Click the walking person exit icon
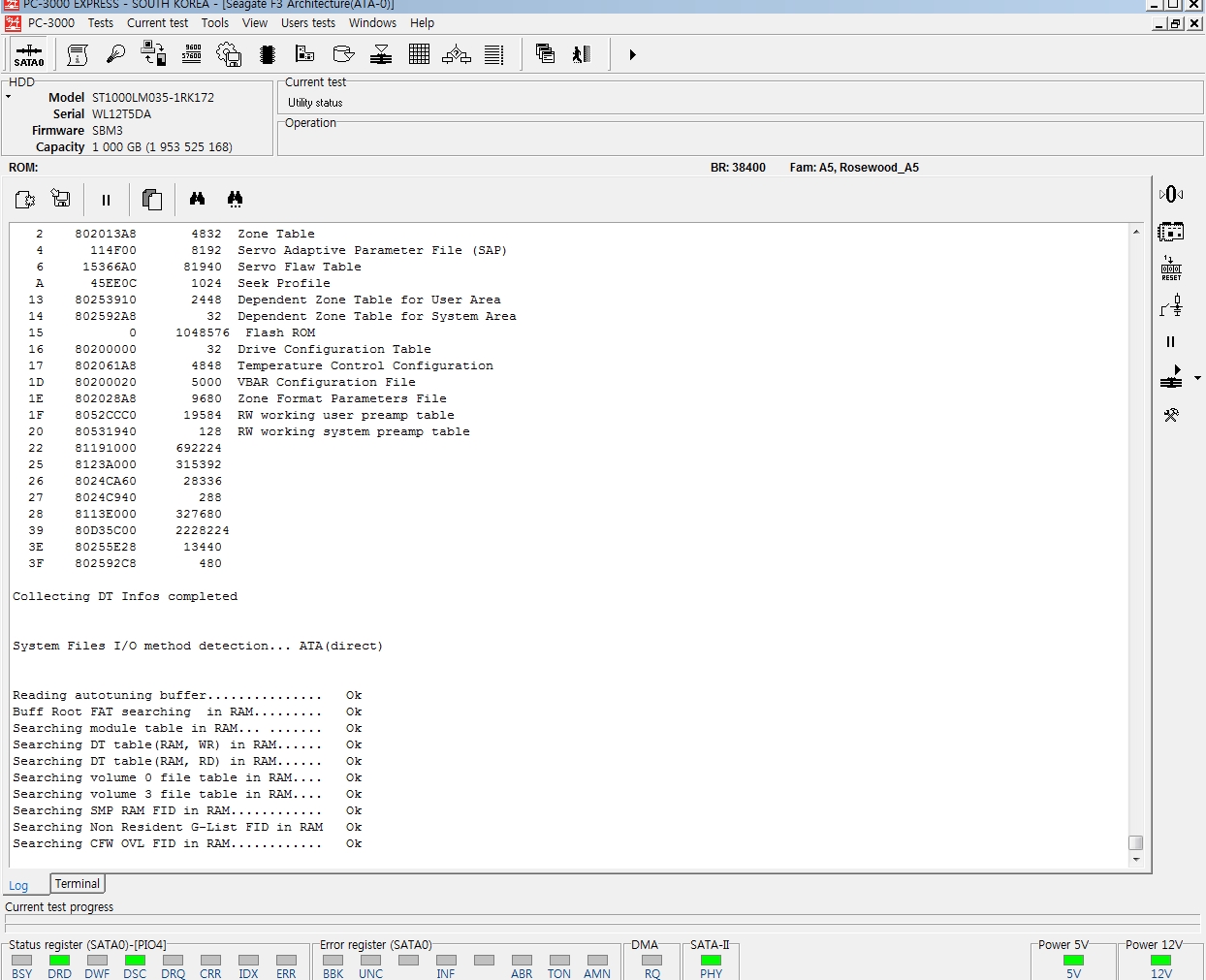The height and width of the screenshot is (980, 1206). 582,54
